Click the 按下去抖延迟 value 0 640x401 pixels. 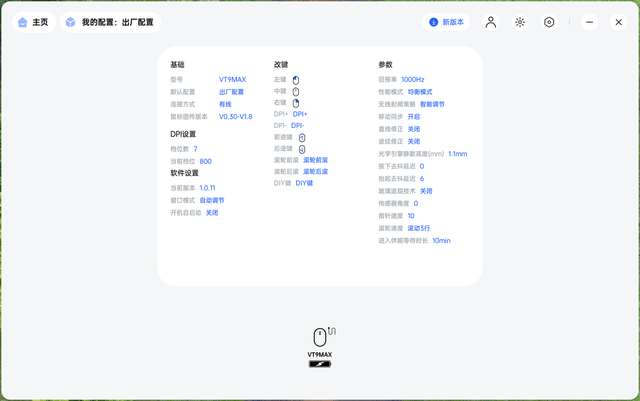pos(422,166)
